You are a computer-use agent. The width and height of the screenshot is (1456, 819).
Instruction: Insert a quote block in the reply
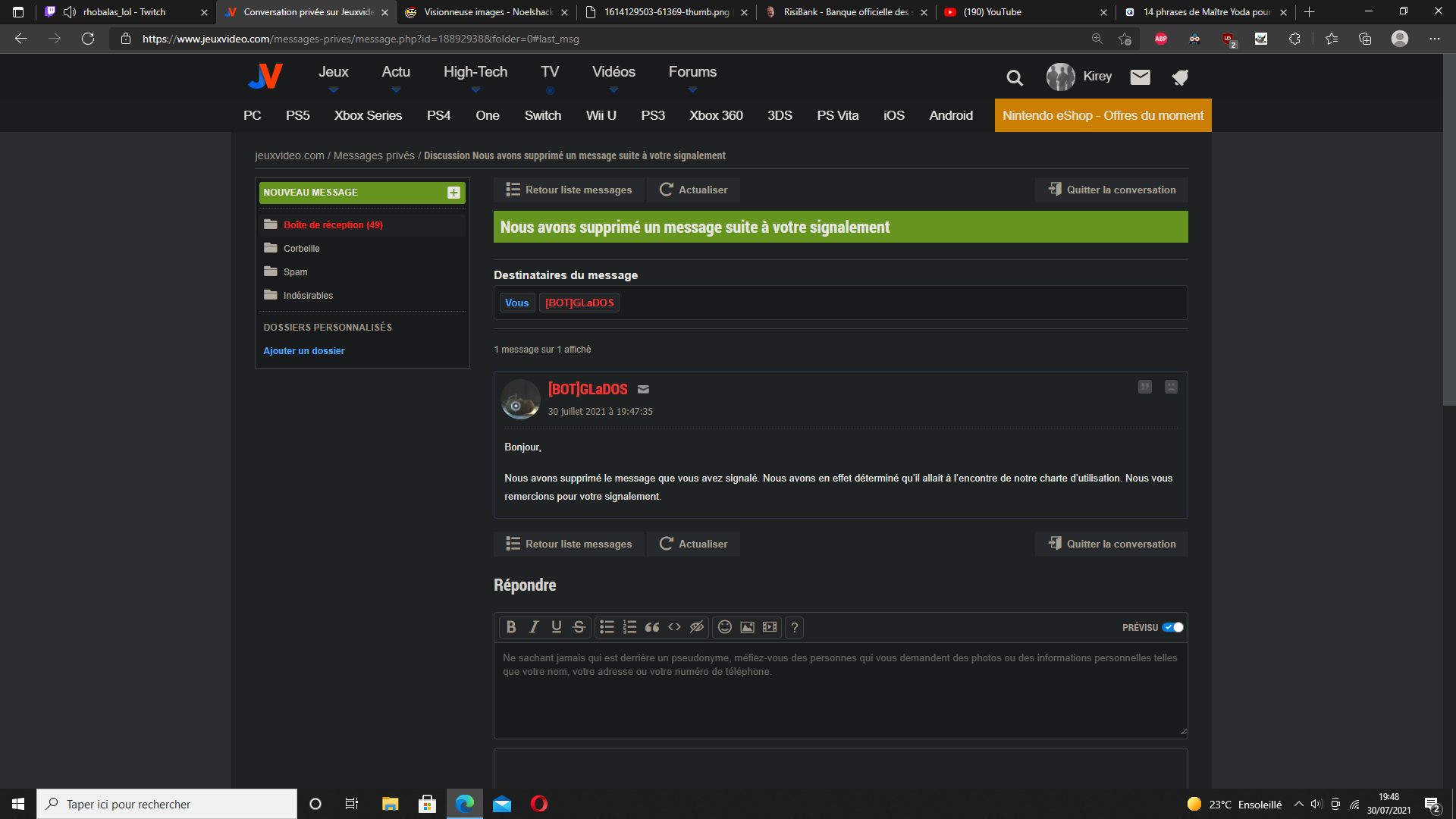652,627
